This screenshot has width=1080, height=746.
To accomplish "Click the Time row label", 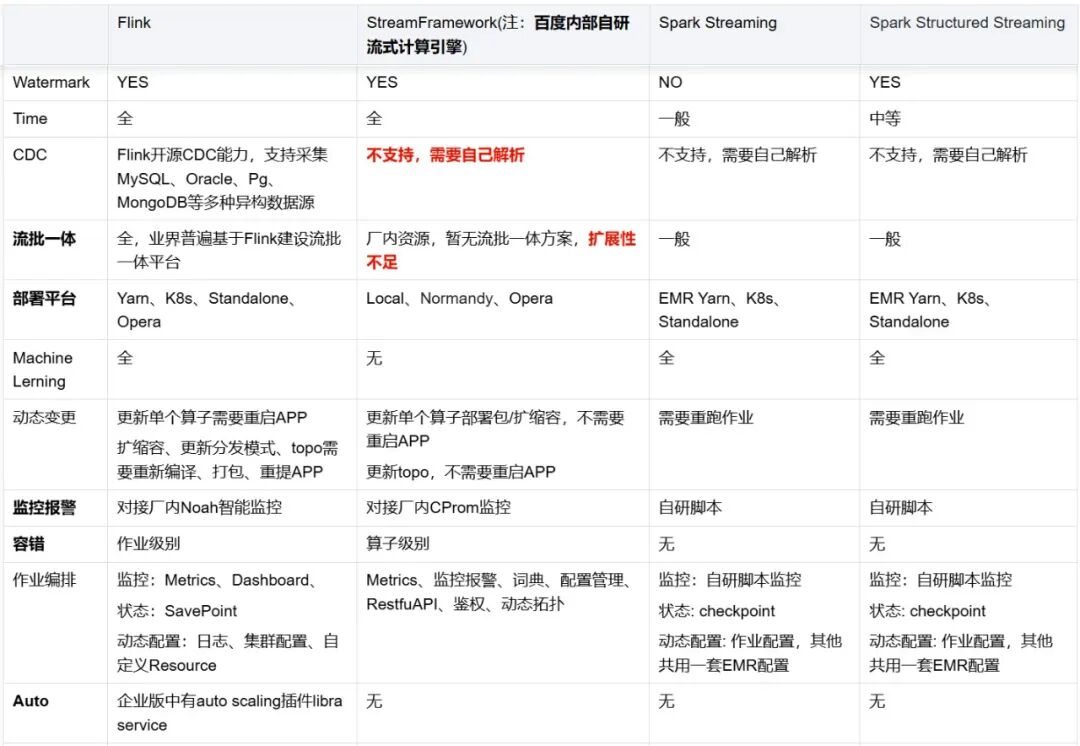I will tap(26, 118).
